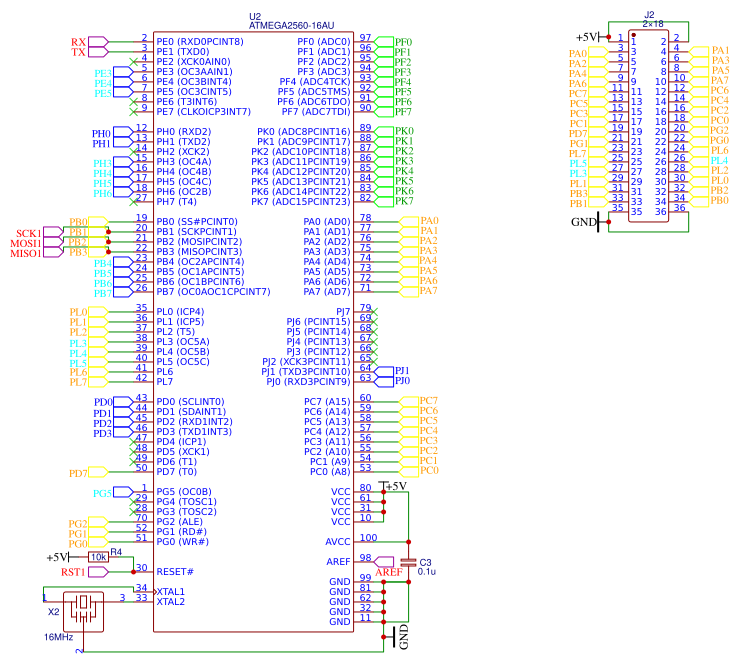740x666 pixels.
Task: Click the 10k resistor R4 symbol
Action: (99, 557)
